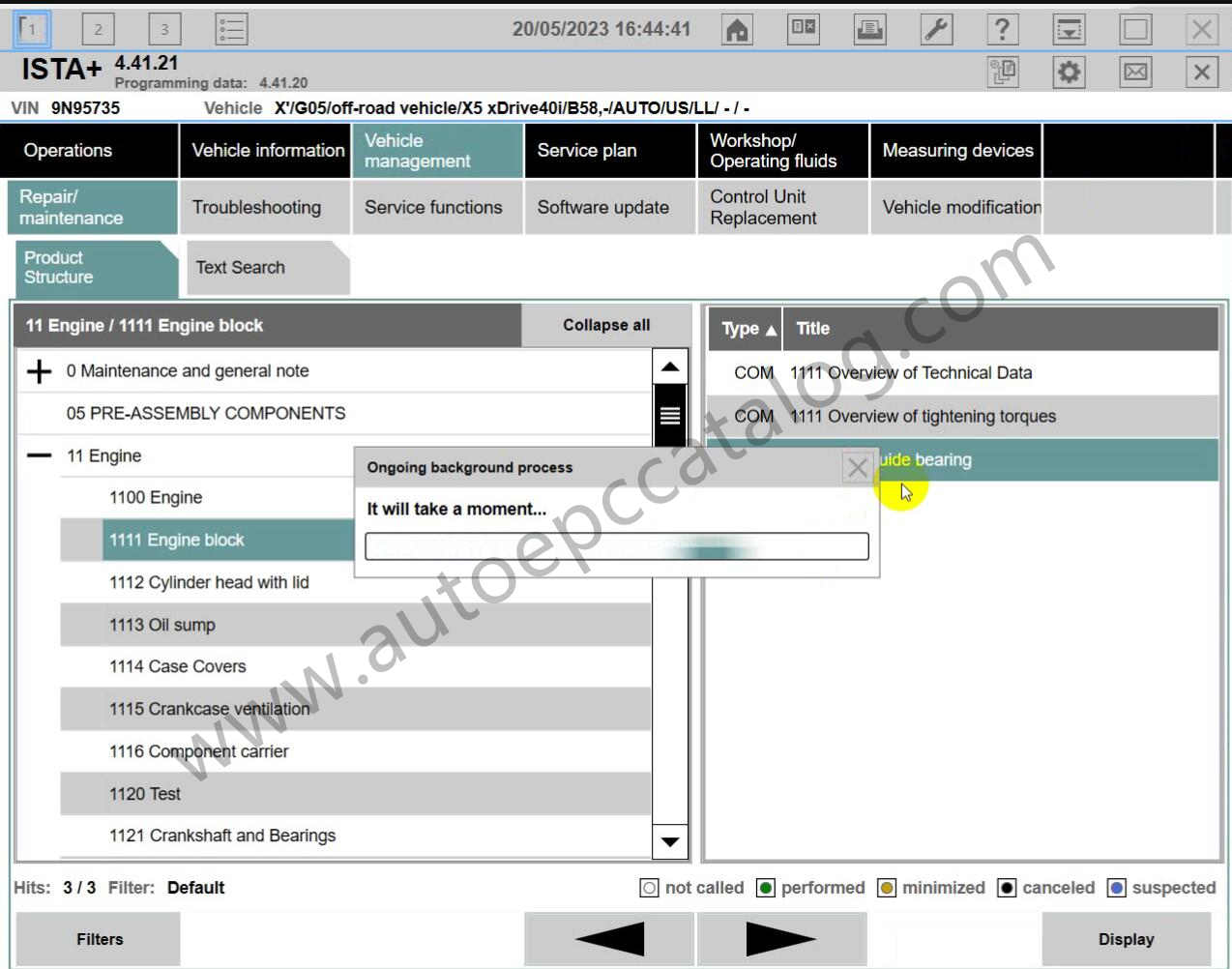Select 1121 Crankshaft and Bearings item
This screenshot has width=1232, height=969.
pyautogui.click(x=356, y=836)
